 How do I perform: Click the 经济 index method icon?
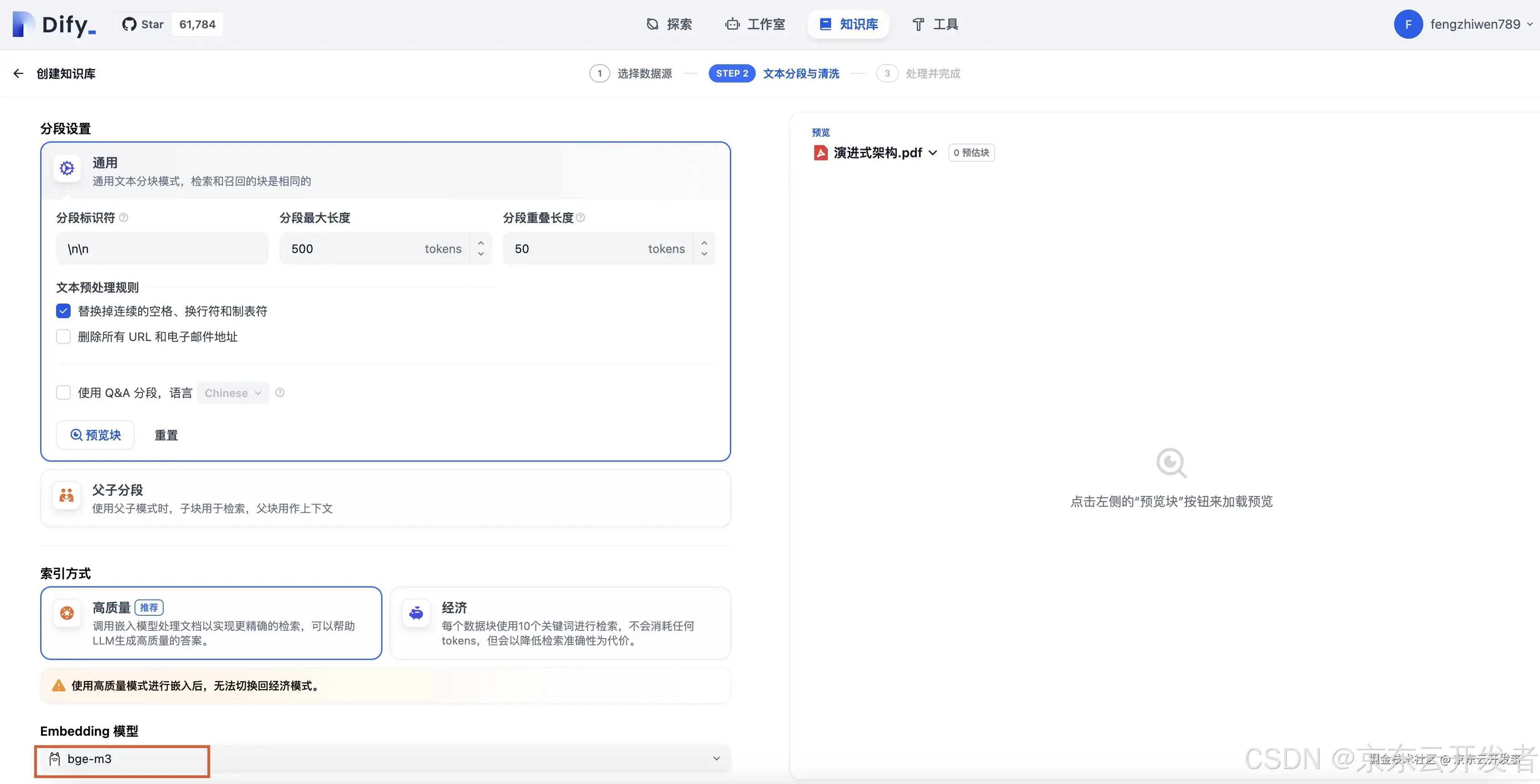click(x=416, y=613)
